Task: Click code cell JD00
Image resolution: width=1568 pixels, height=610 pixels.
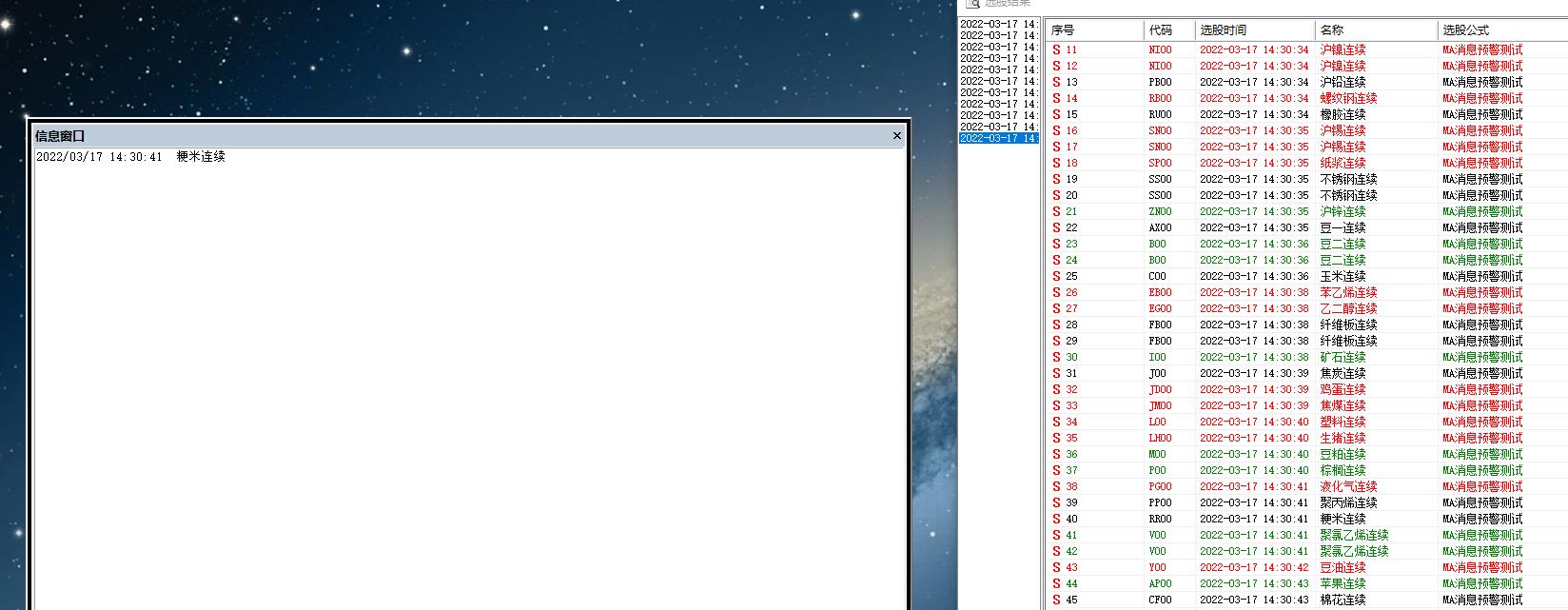Action: (x=1160, y=389)
